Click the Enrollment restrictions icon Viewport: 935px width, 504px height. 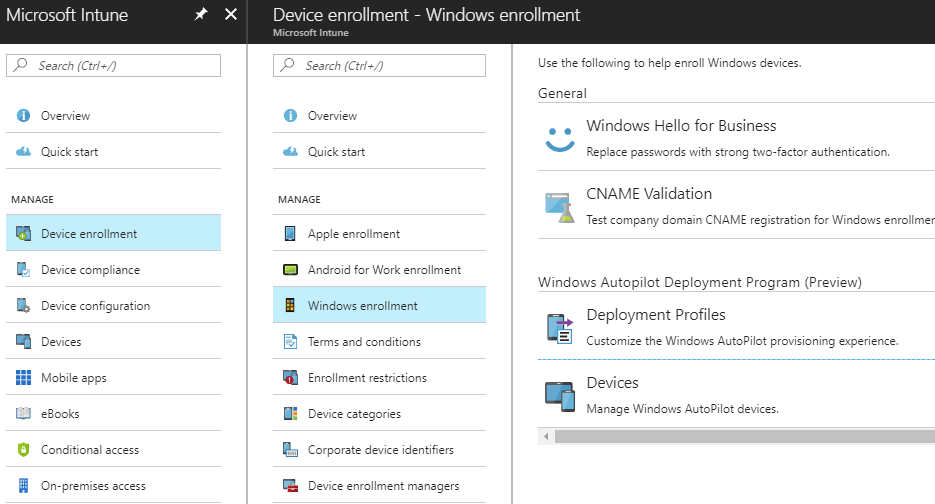click(x=290, y=378)
